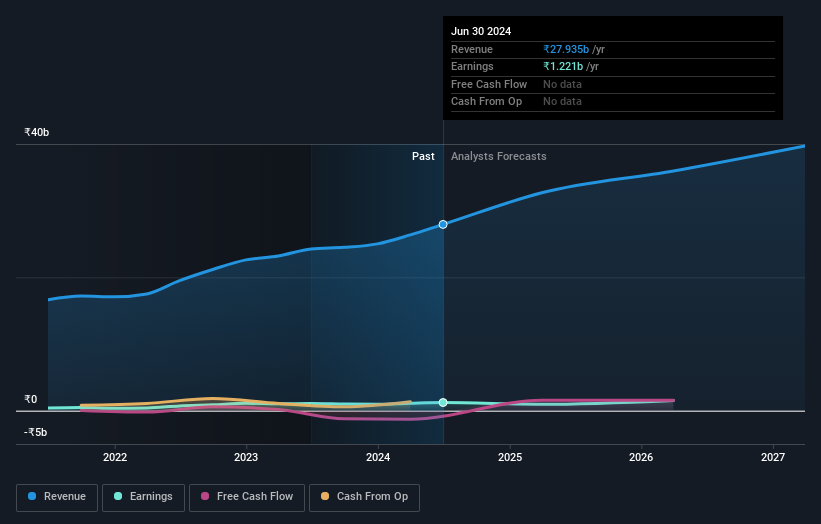Click the -₹5b y-axis label
The height and width of the screenshot is (524, 821).
click(x=36, y=432)
